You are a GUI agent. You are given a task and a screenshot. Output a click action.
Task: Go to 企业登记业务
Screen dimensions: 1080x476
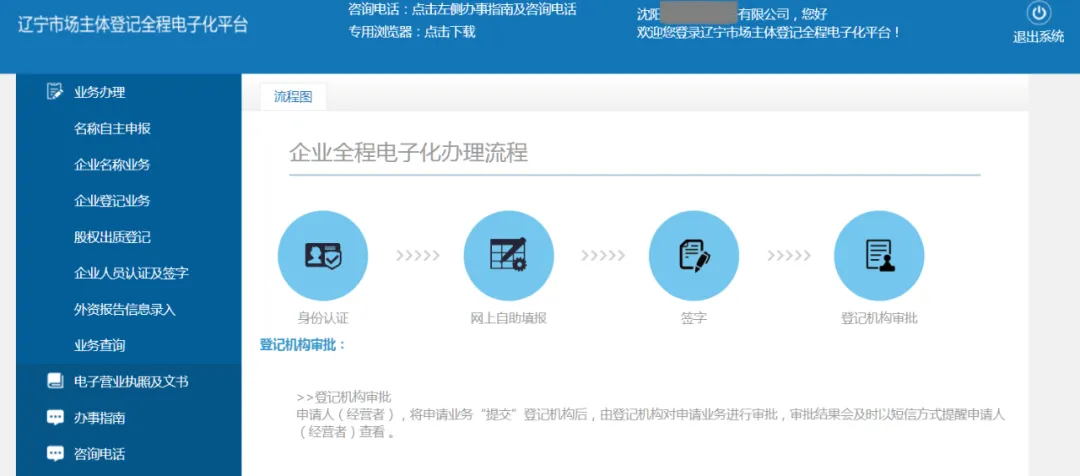click(x=112, y=201)
